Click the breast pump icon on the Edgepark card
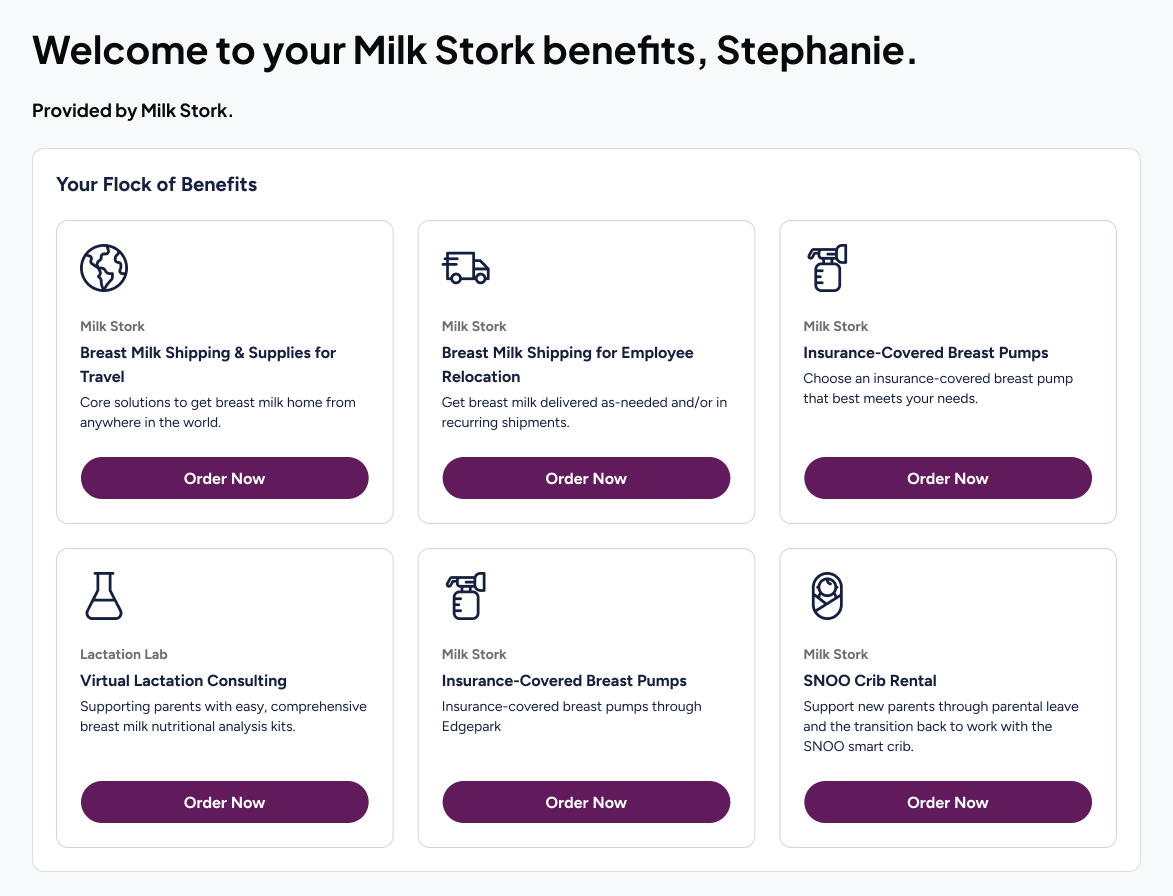Image resolution: width=1173 pixels, height=896 pixels. tap(466, 596)
